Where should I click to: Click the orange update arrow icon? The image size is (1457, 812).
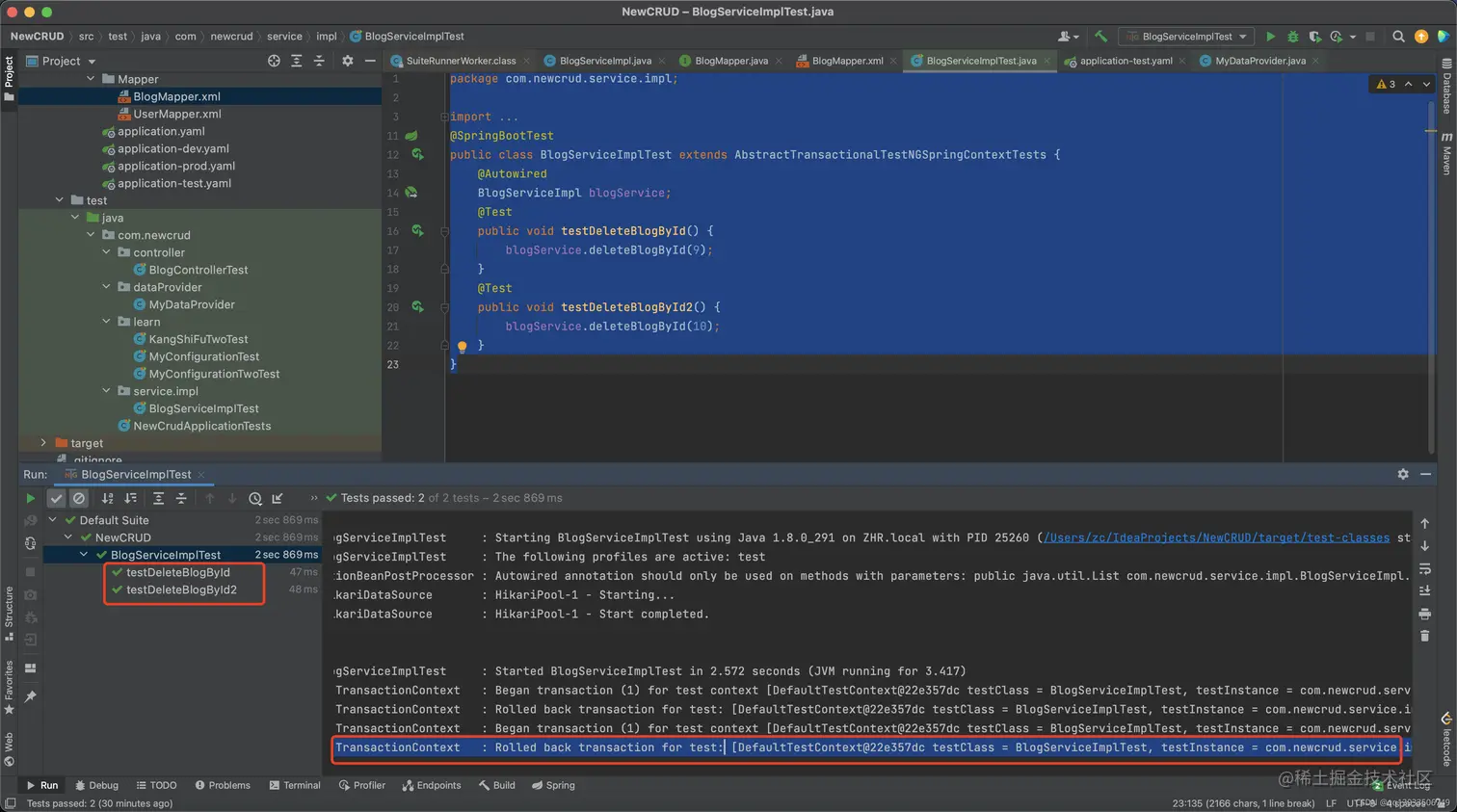(x=1421, y=37)
